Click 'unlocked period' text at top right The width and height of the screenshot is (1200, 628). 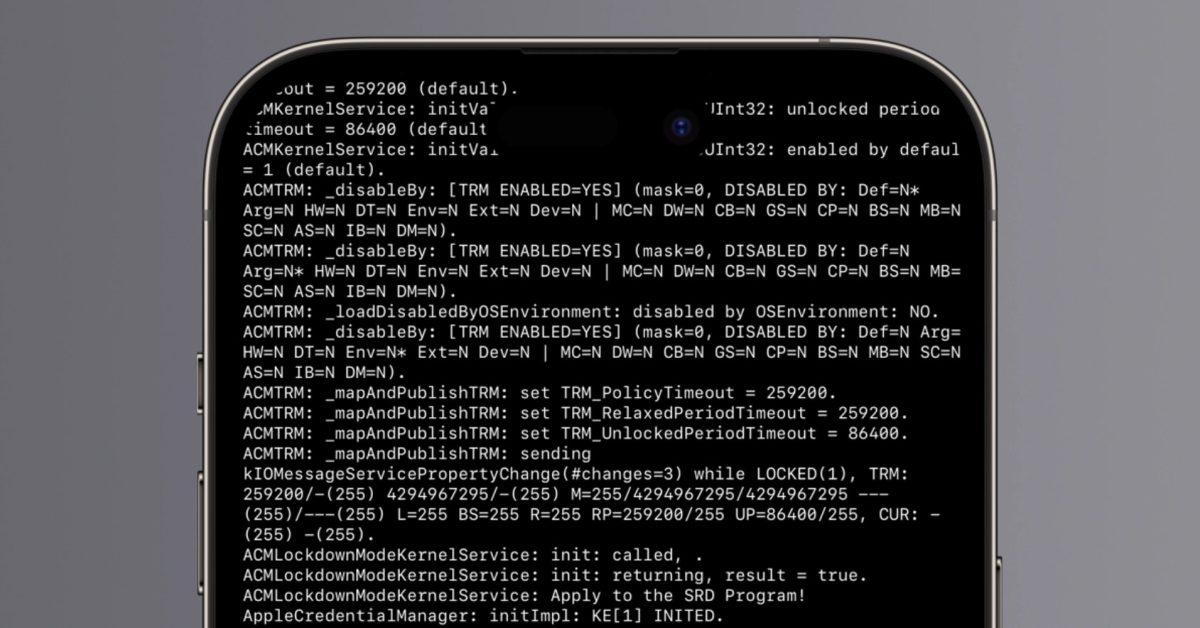pyautogui.click(x=863, y=108)
